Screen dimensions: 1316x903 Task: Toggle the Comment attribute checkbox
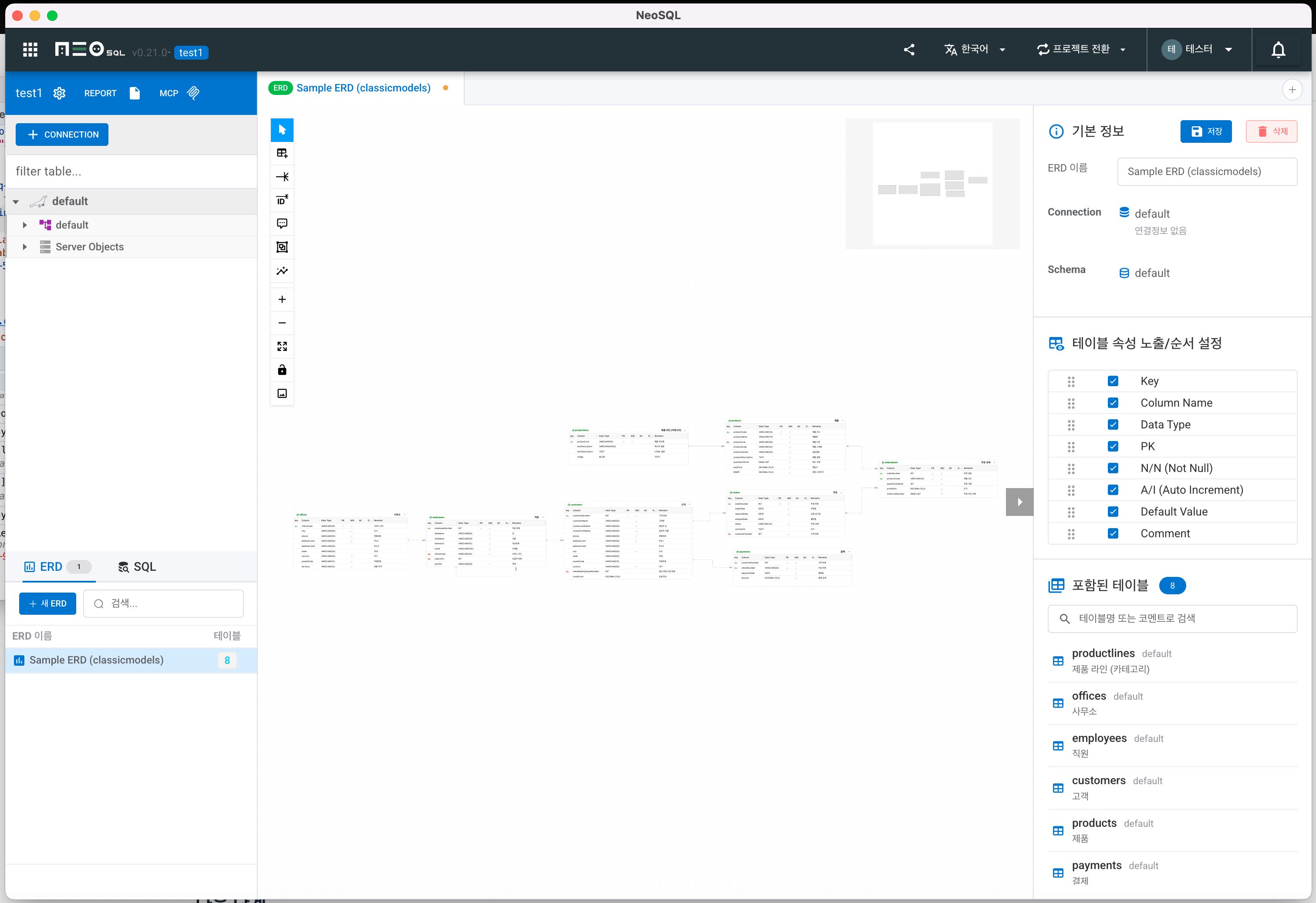point(1112,533)
